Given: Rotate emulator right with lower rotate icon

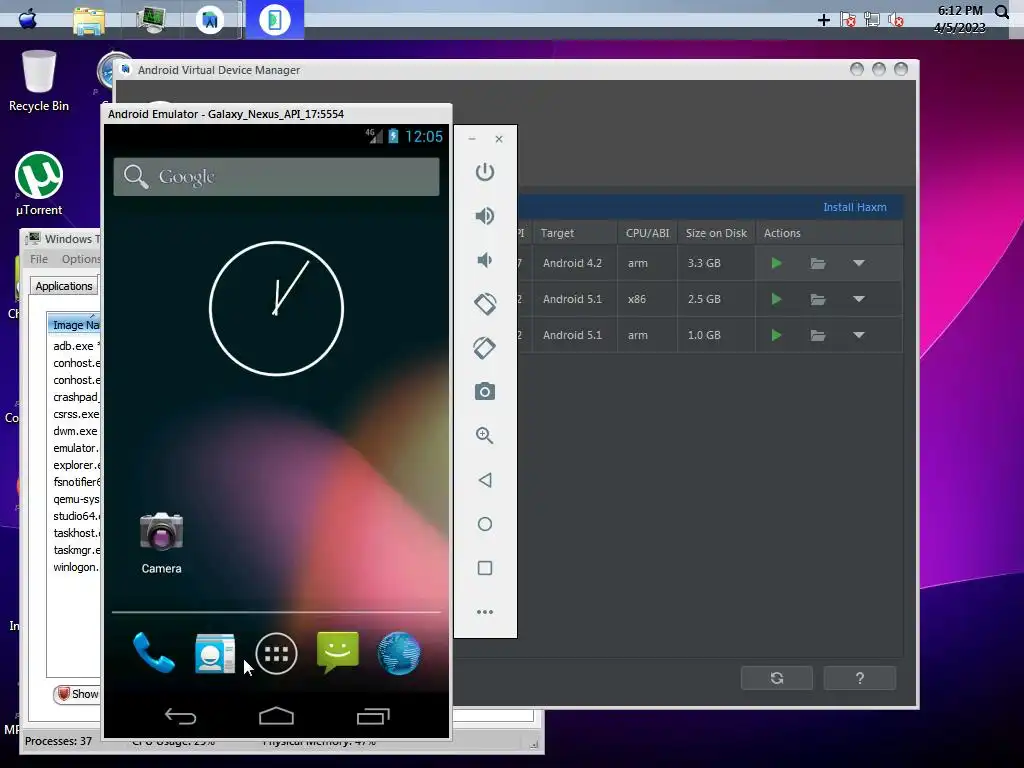Looking at the screenshot, I should tap(485, 347).
